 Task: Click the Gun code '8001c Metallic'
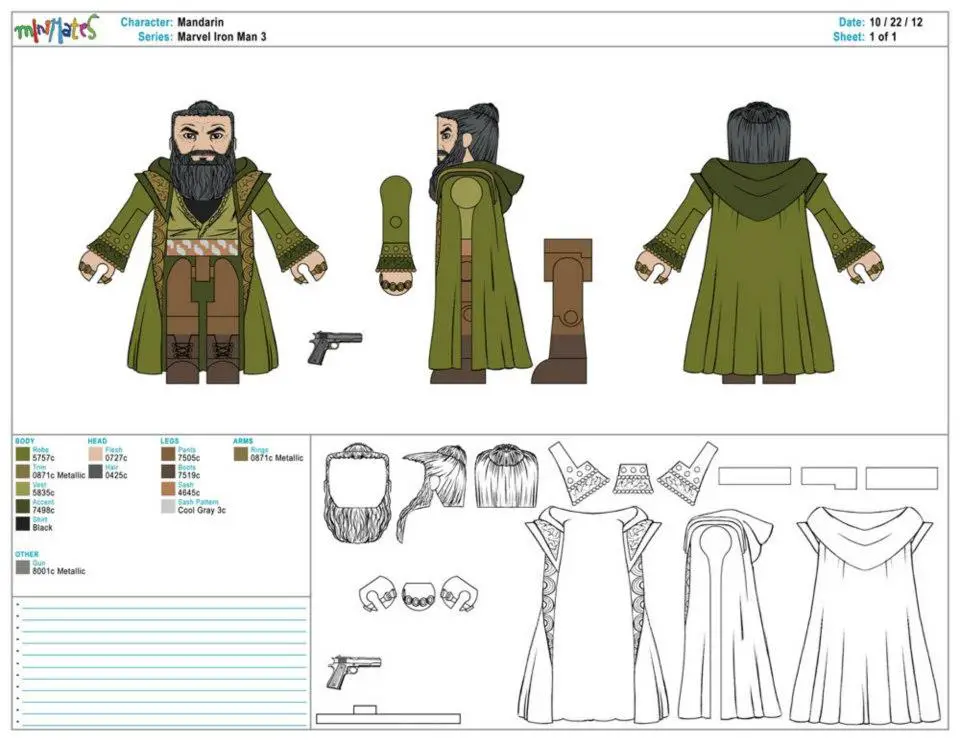click(x=59, y=571)
